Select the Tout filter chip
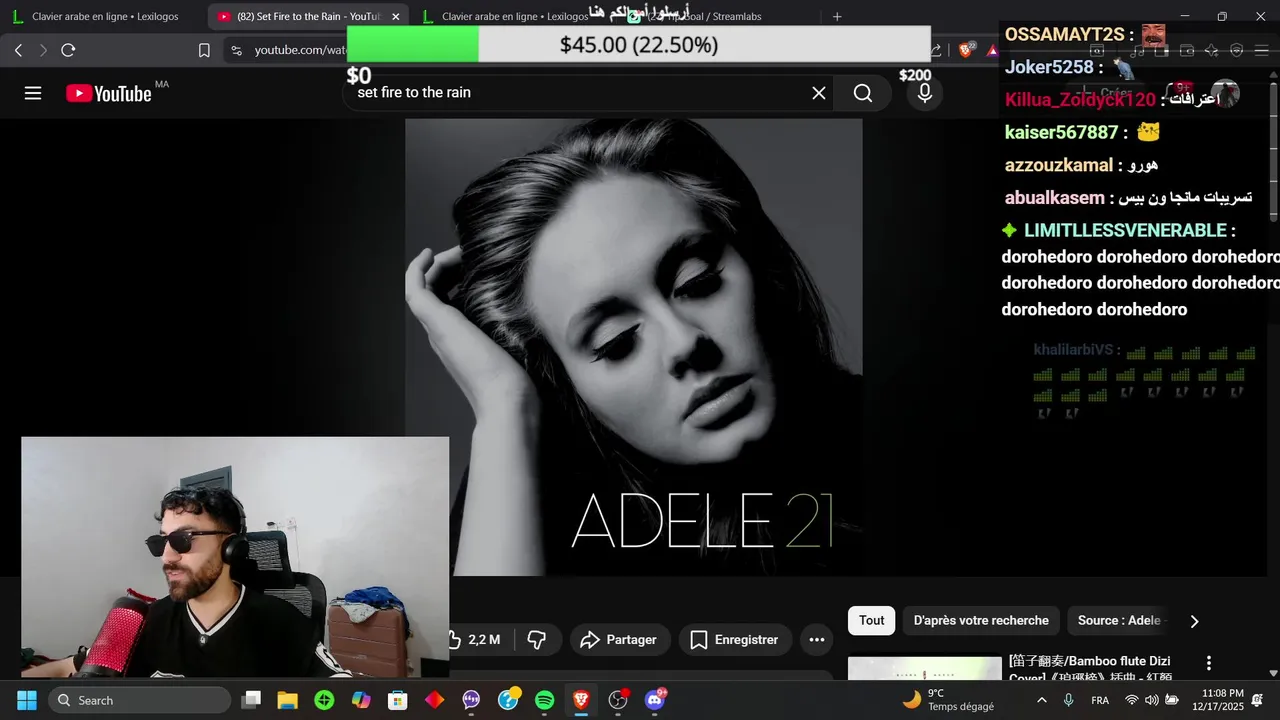The height and width of the screenshot is (720, 1280). pyautogui.click(x=872, y=621)
